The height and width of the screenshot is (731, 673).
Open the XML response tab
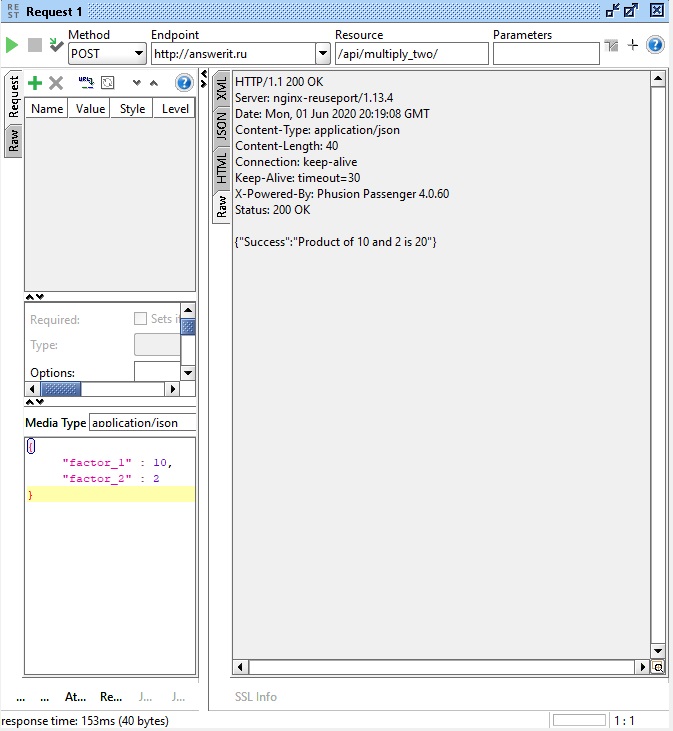click(x=221, y=89)
